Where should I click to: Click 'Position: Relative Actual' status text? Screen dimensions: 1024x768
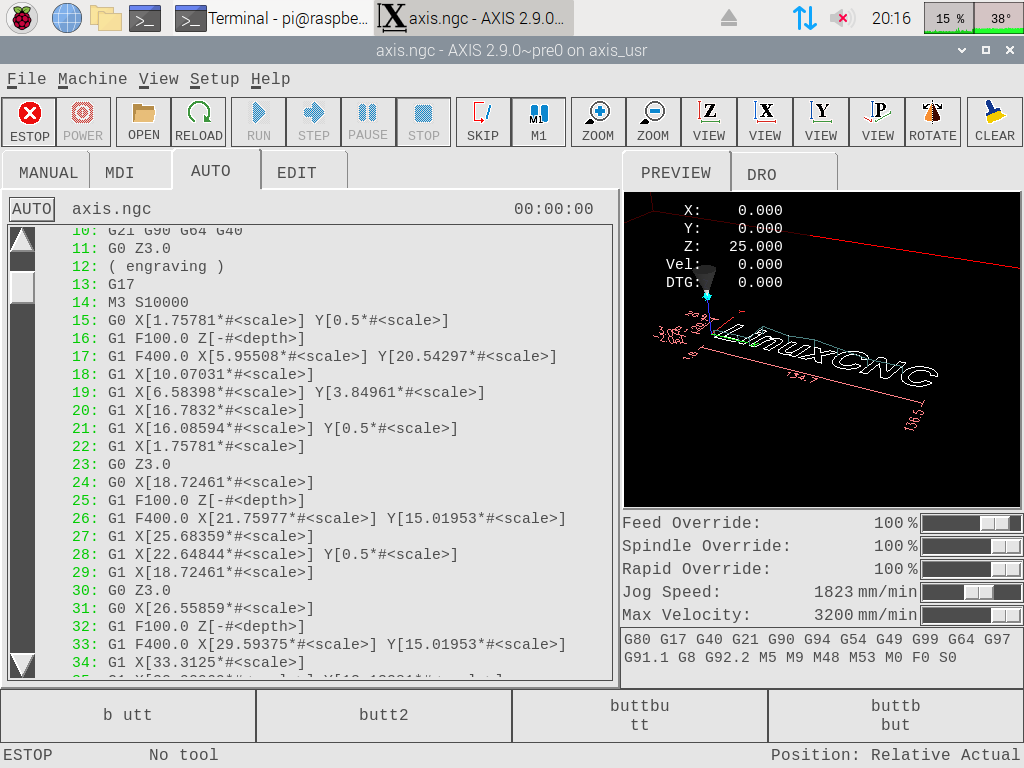(x=895, y=755)
